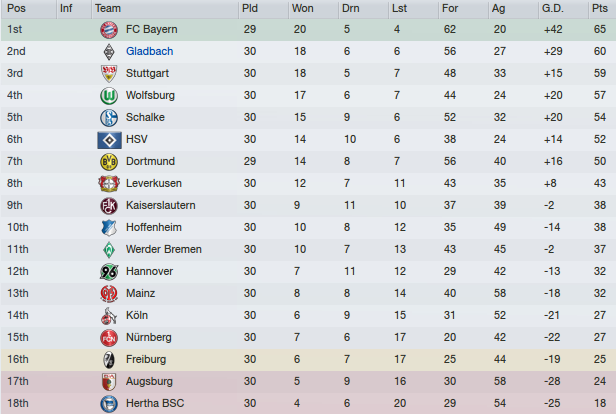Click the FC Bayern club crest
This screenshot has width=616, height=414.
tap(109, 29)
